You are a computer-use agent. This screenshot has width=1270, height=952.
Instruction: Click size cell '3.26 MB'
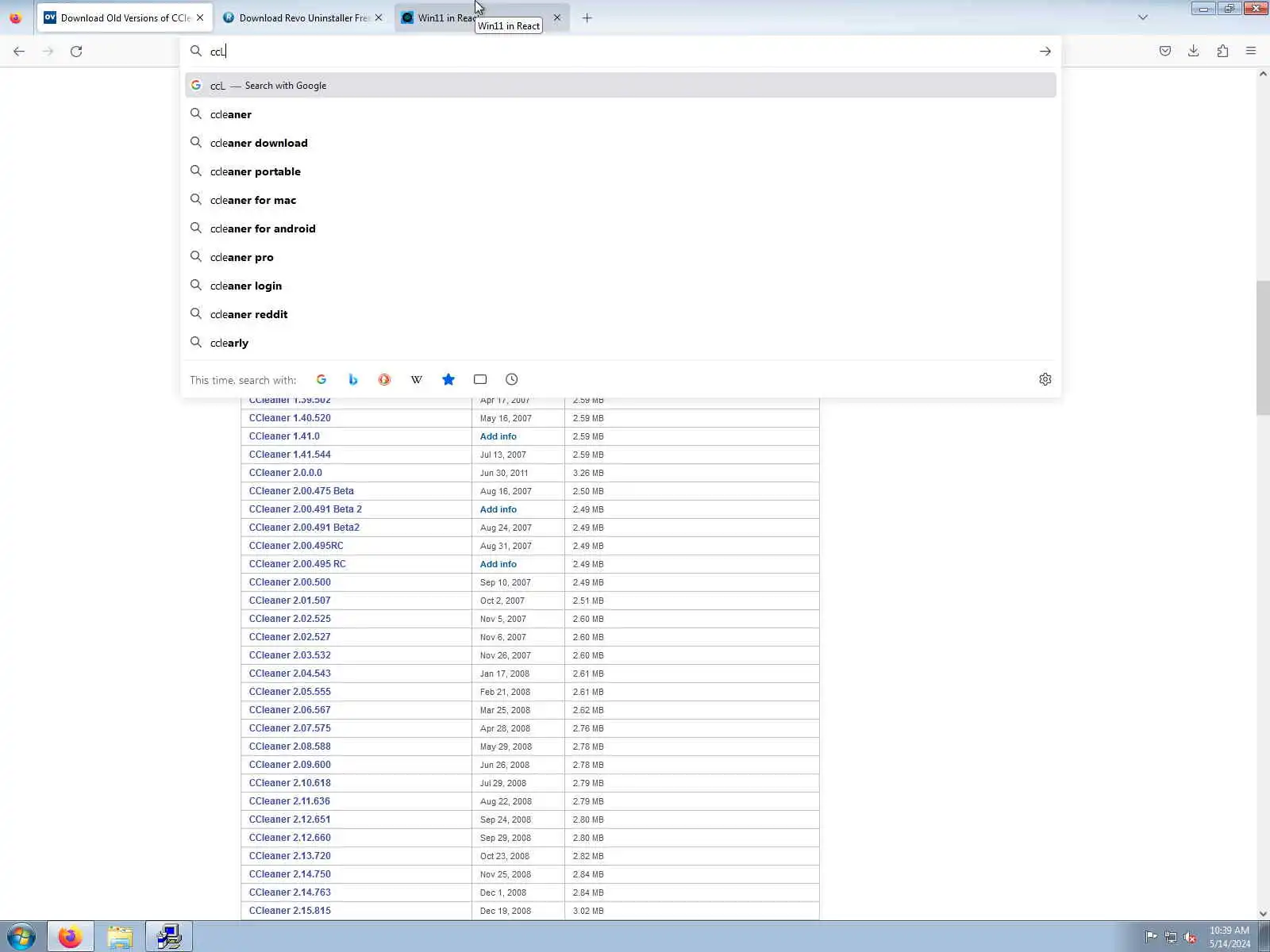(x=588, y=473)
